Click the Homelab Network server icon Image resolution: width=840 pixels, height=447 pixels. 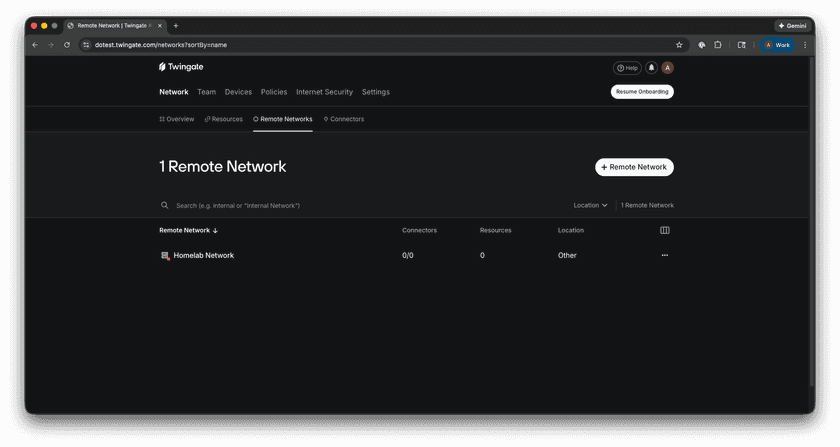(165, 256)
